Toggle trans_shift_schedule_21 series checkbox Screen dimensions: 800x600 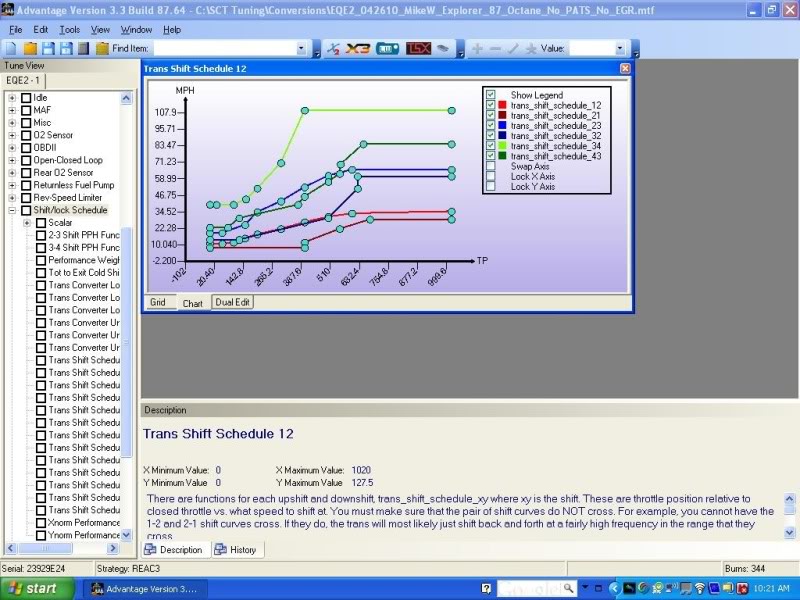490,115
